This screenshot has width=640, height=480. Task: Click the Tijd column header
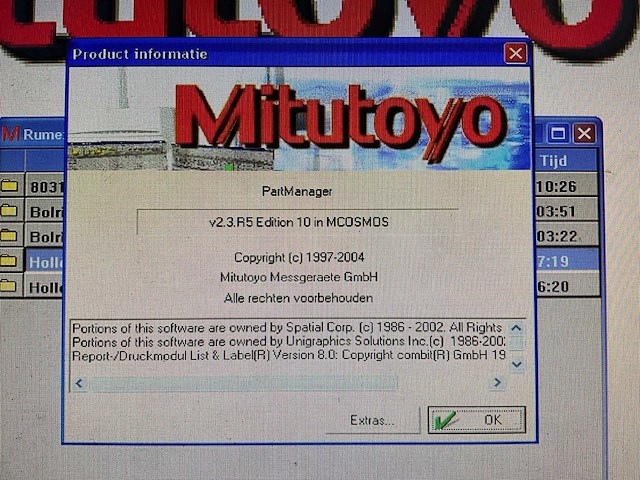(x=567, y=161)
